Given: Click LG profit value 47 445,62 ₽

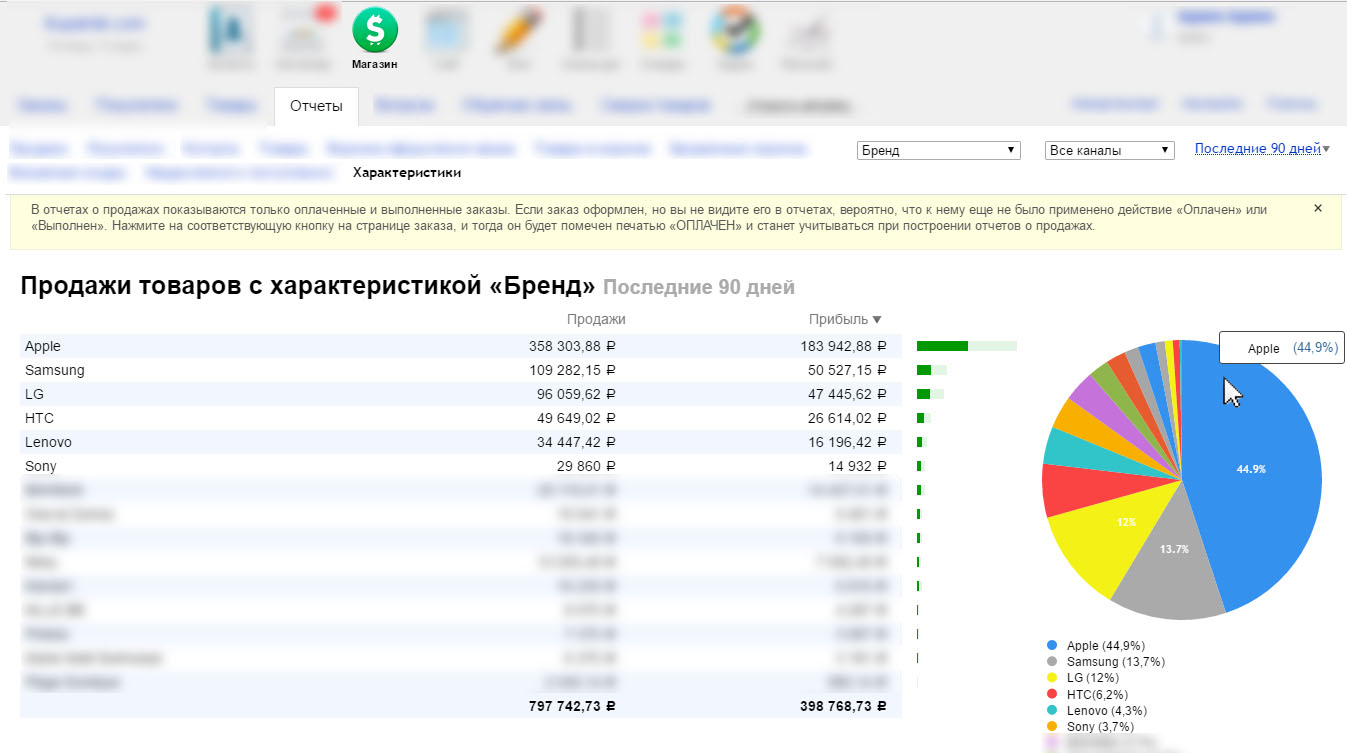Looking at the screenshot, I should (x=847, y=394).
